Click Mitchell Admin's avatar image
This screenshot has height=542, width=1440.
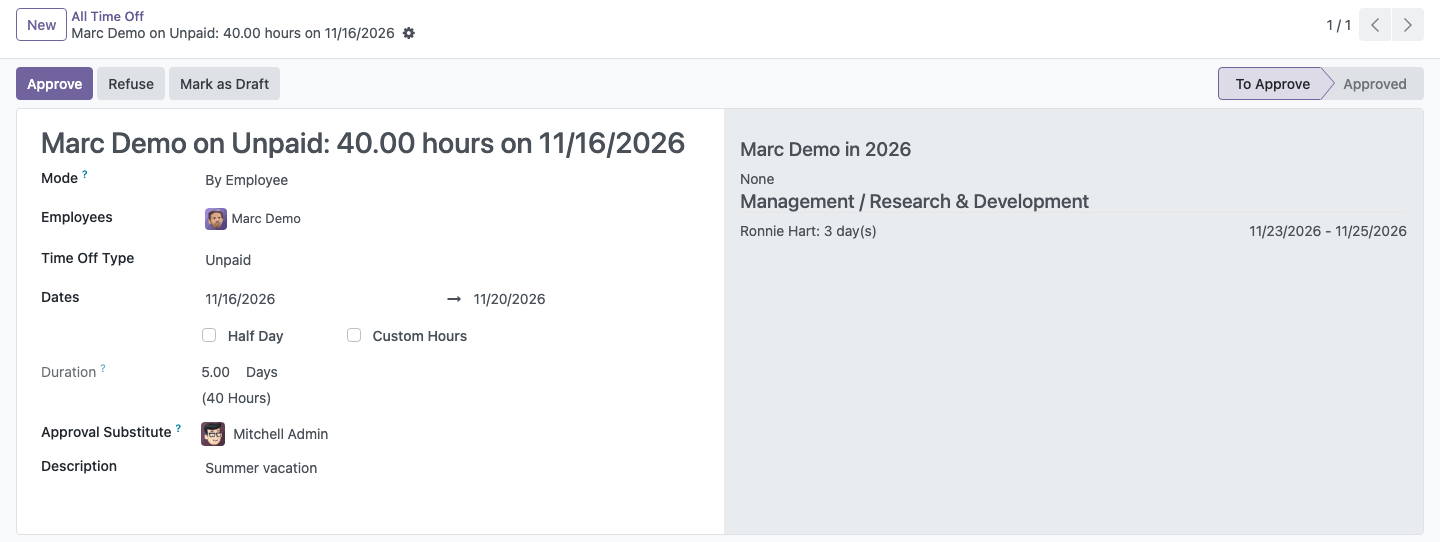213,434
